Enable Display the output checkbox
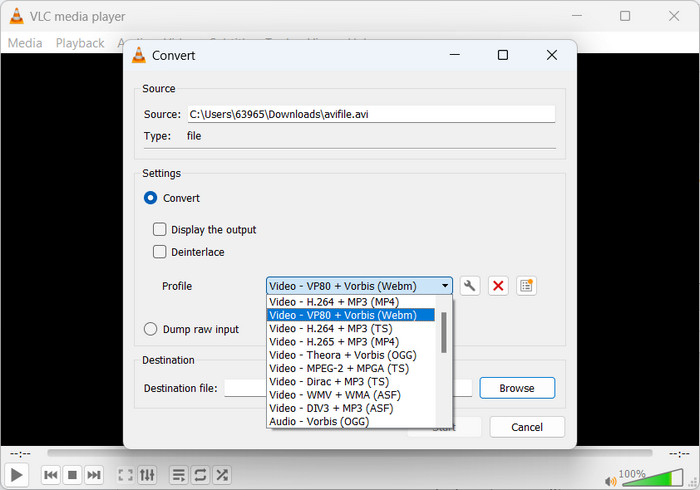This screenshot has width=700, height=490. click(x=159, y=229)
